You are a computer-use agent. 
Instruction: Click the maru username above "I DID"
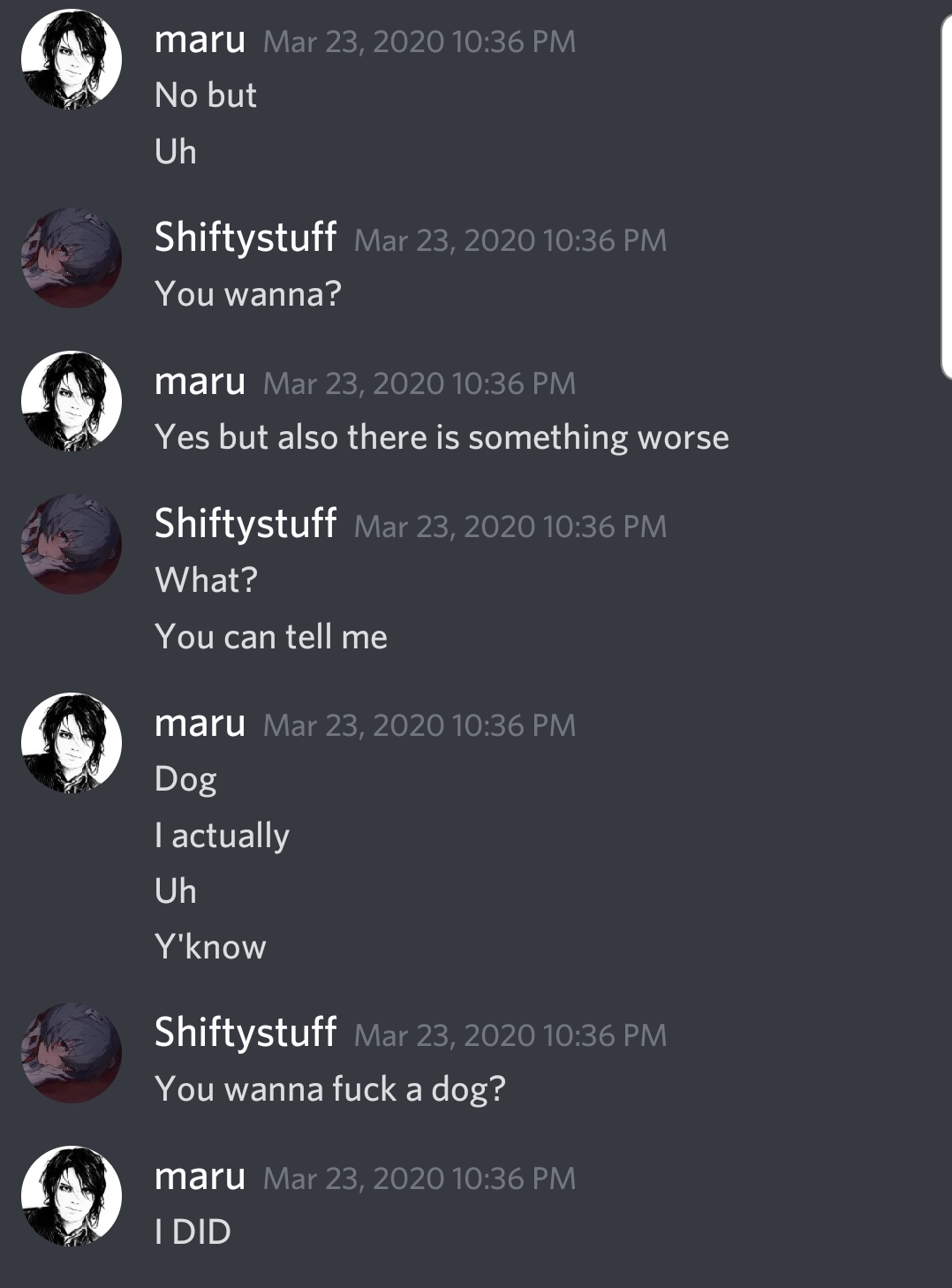tap(200, 1178)
